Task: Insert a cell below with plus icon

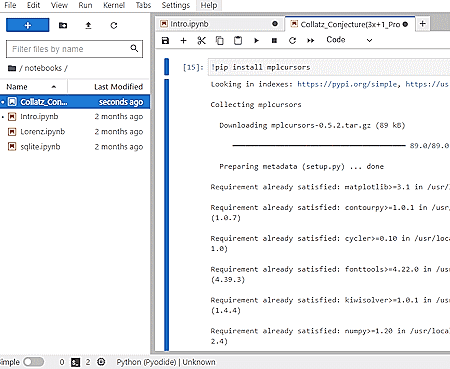Action: coord(183,41)
